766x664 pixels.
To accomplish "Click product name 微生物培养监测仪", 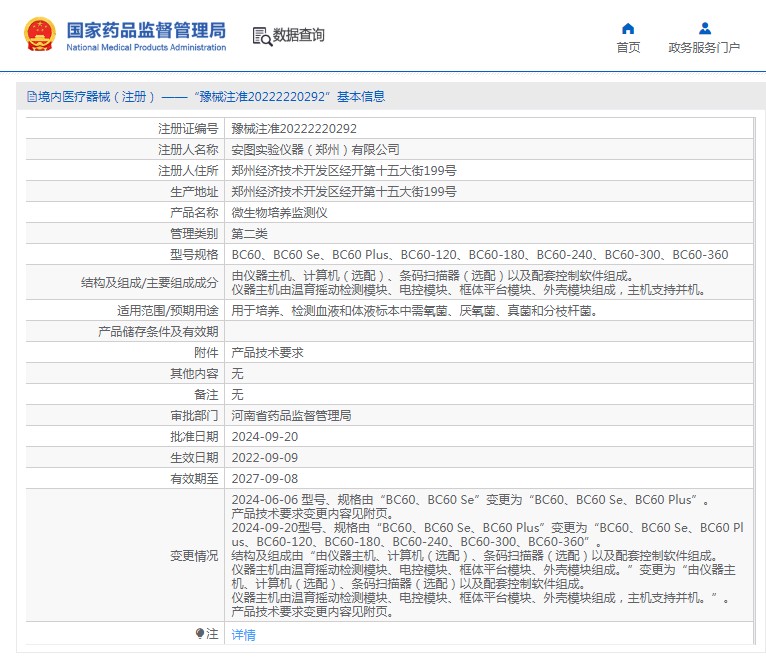I will click(x=279, y=213).
